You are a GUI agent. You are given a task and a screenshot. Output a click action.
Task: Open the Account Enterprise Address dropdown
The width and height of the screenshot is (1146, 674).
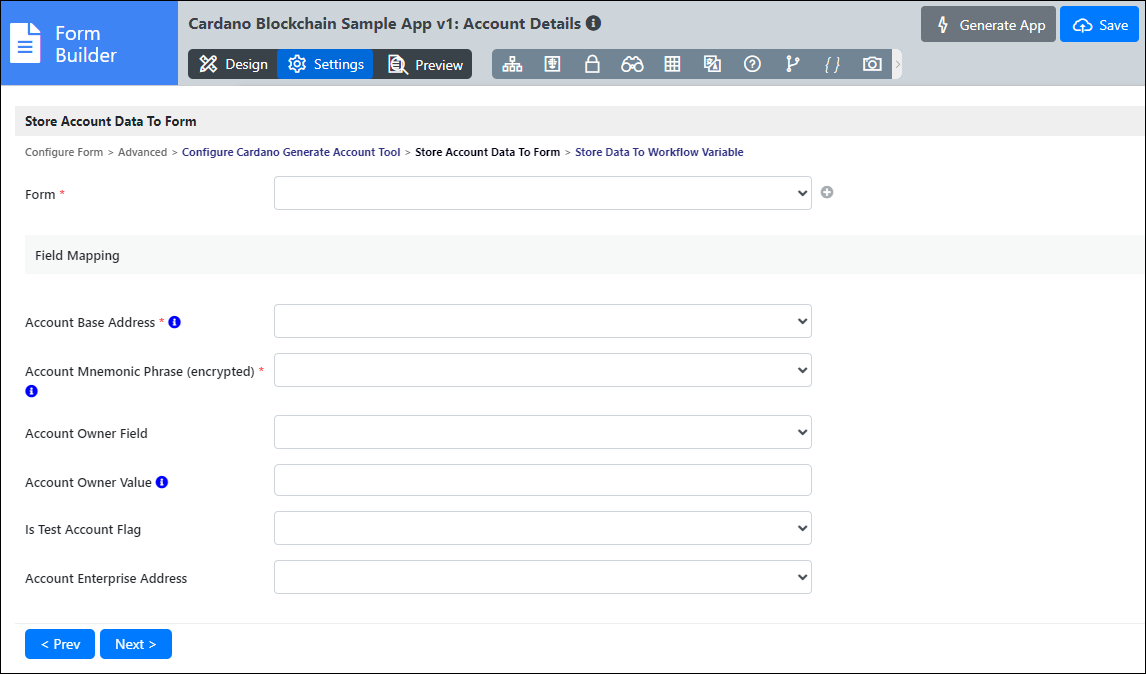point(543,577)
